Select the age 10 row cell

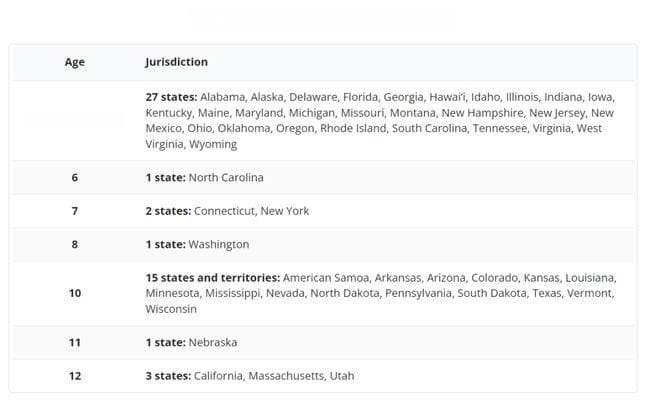pos(75,293)
